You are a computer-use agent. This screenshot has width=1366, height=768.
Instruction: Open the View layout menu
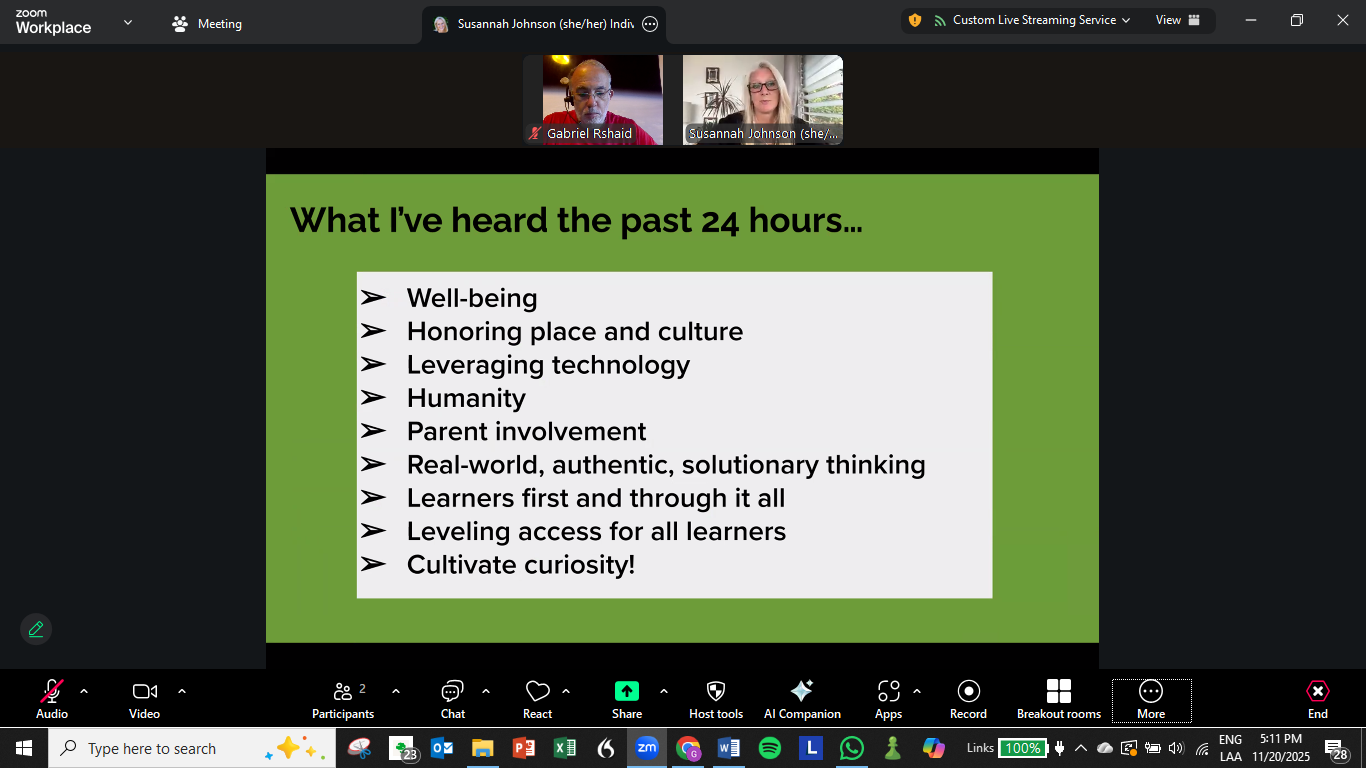(1178, 20)
